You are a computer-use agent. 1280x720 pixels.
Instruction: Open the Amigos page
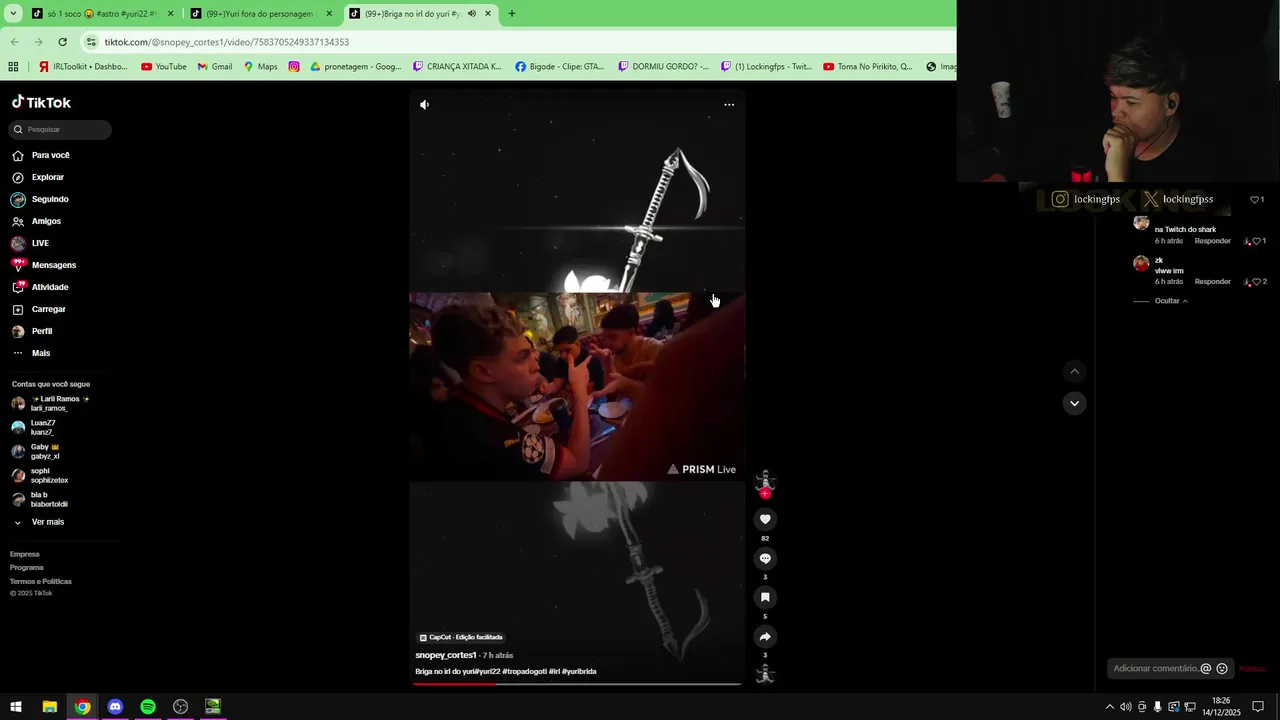tap(37, 221)
